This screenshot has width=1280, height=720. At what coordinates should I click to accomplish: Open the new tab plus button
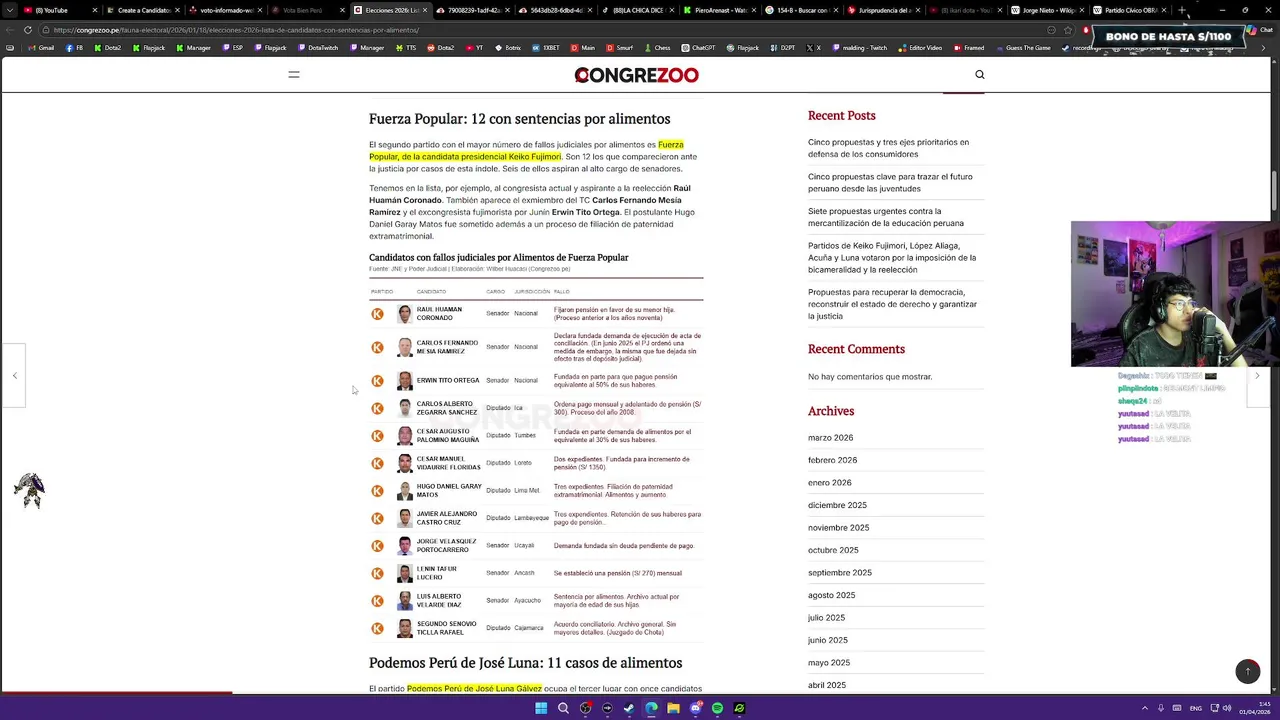point(1182,10)
